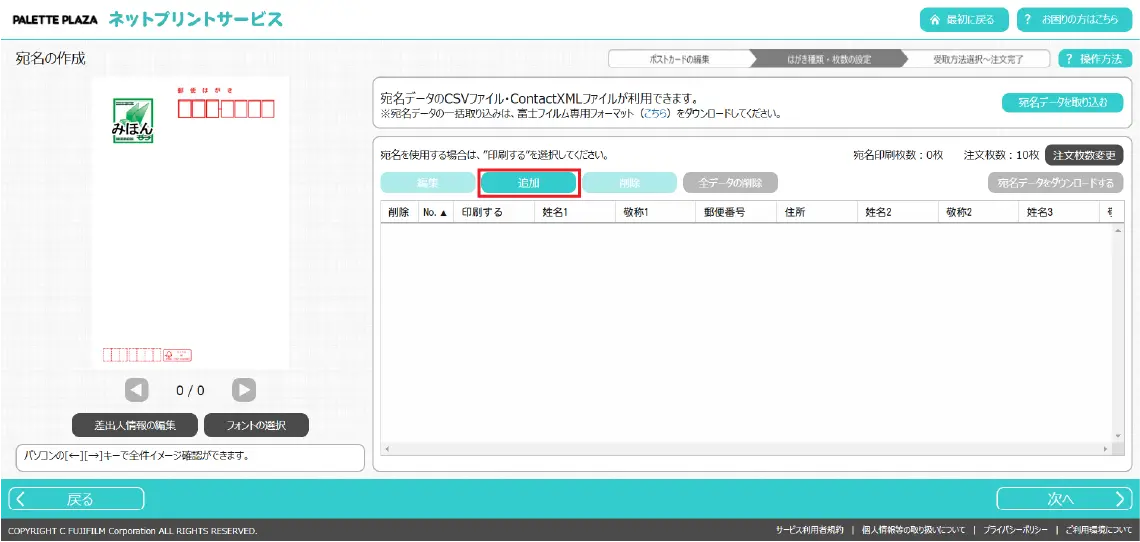Viewport: 1140px width, 542px height.
Task: Proceed with the 次へ button
Action: pyautogui.click(x=1064, y=499)
